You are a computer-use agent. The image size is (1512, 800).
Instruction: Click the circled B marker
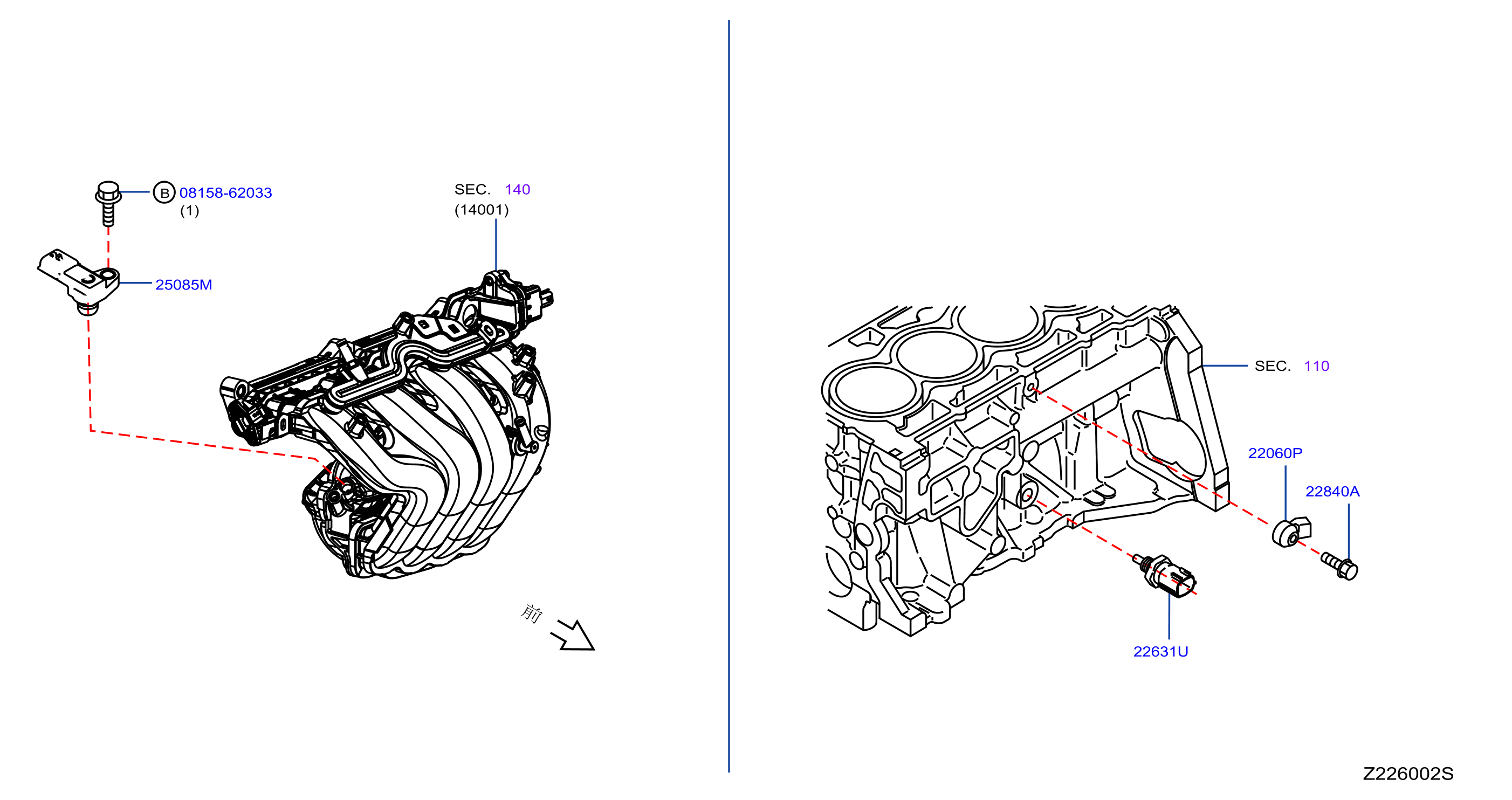[x=164, y=192]
